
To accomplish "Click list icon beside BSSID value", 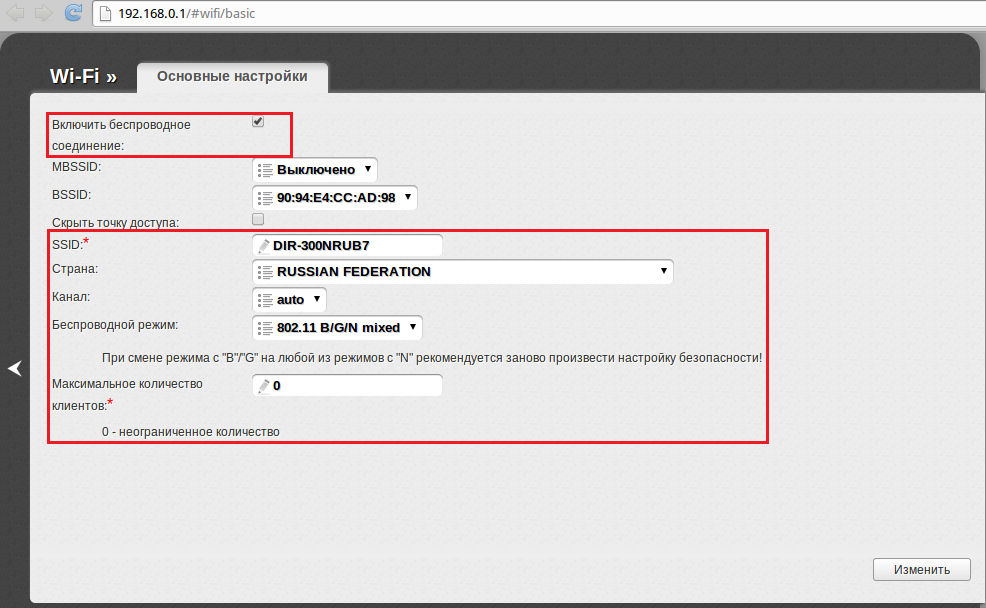I will [x=265, y=198].
